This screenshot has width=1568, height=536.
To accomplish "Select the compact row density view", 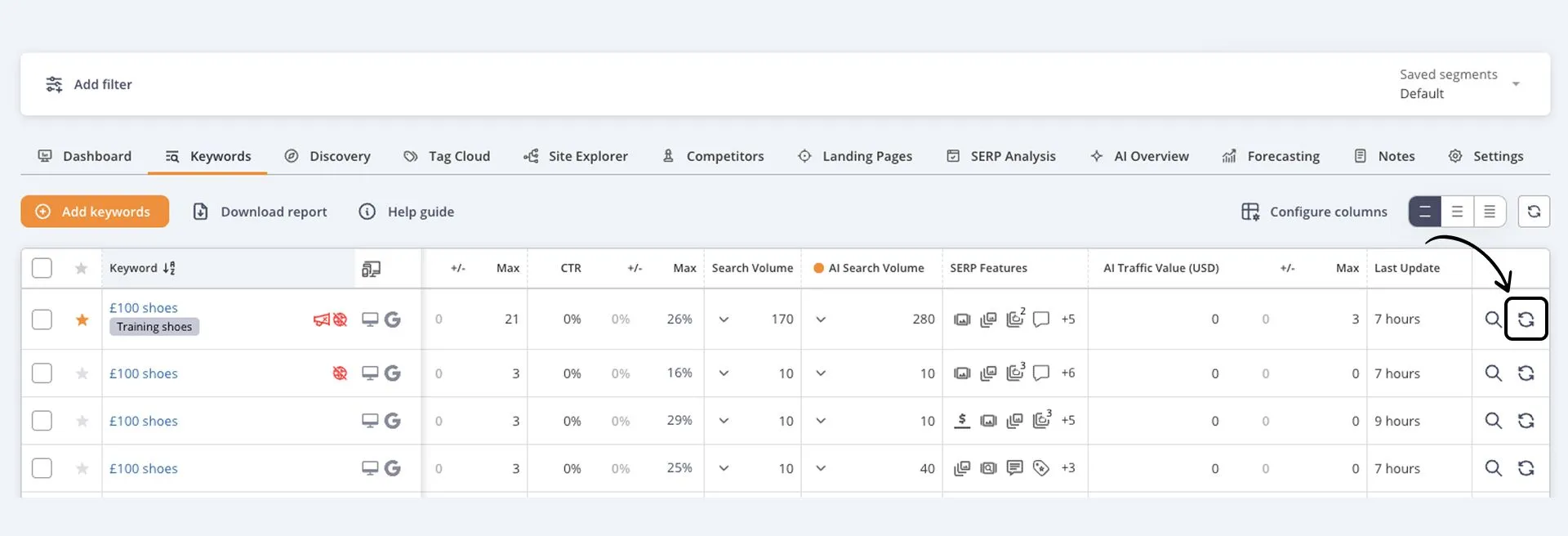I will tap(1489, 212).
